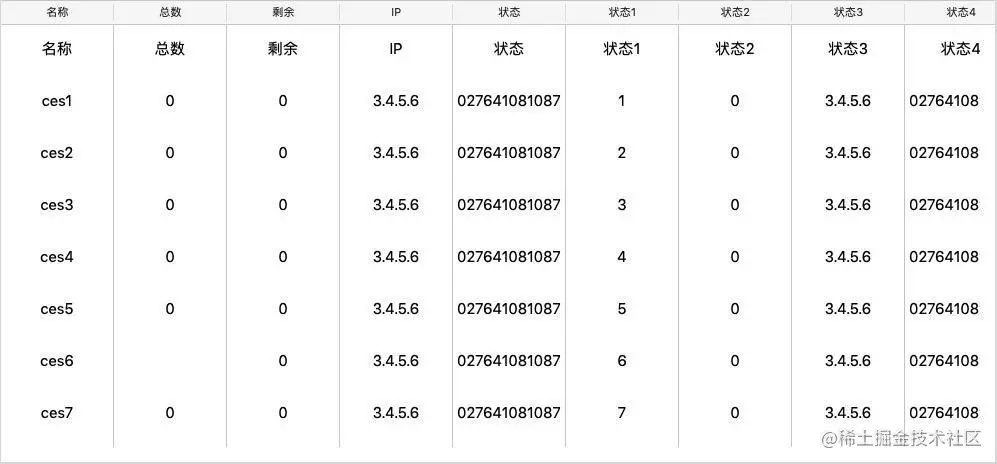
Task: Select 状态 value 027641081087 in ces4 row
Action: (509, 257)
